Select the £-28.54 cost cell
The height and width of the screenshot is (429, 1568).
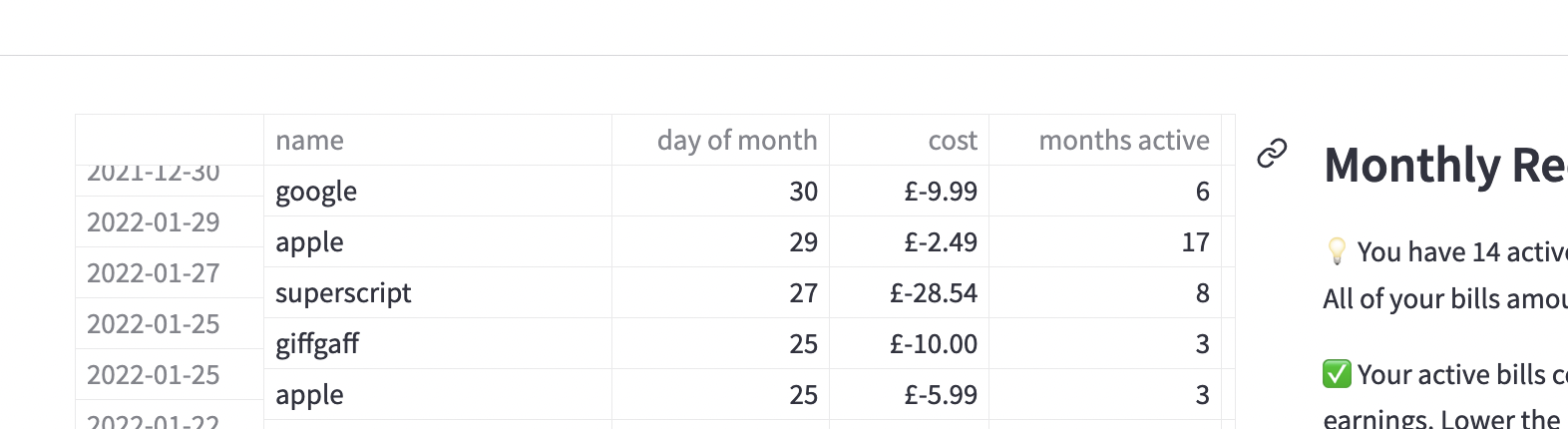pyautogui.click(x=909, y=292)
